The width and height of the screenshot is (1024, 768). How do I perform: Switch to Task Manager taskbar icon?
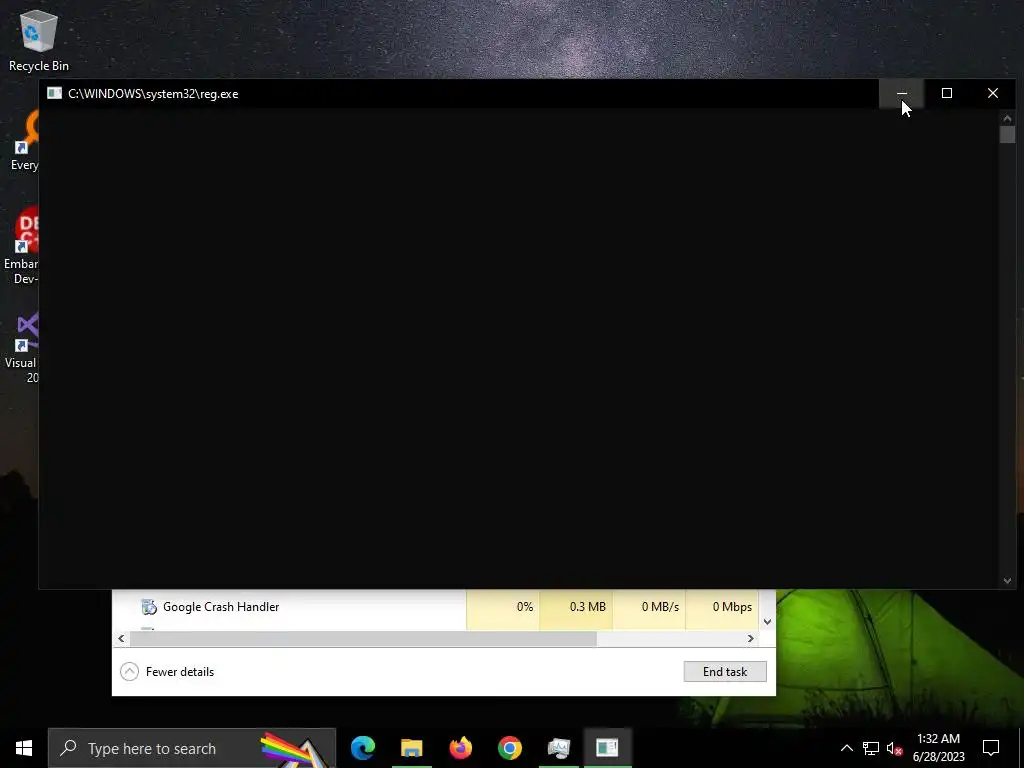tap(558, 748)
